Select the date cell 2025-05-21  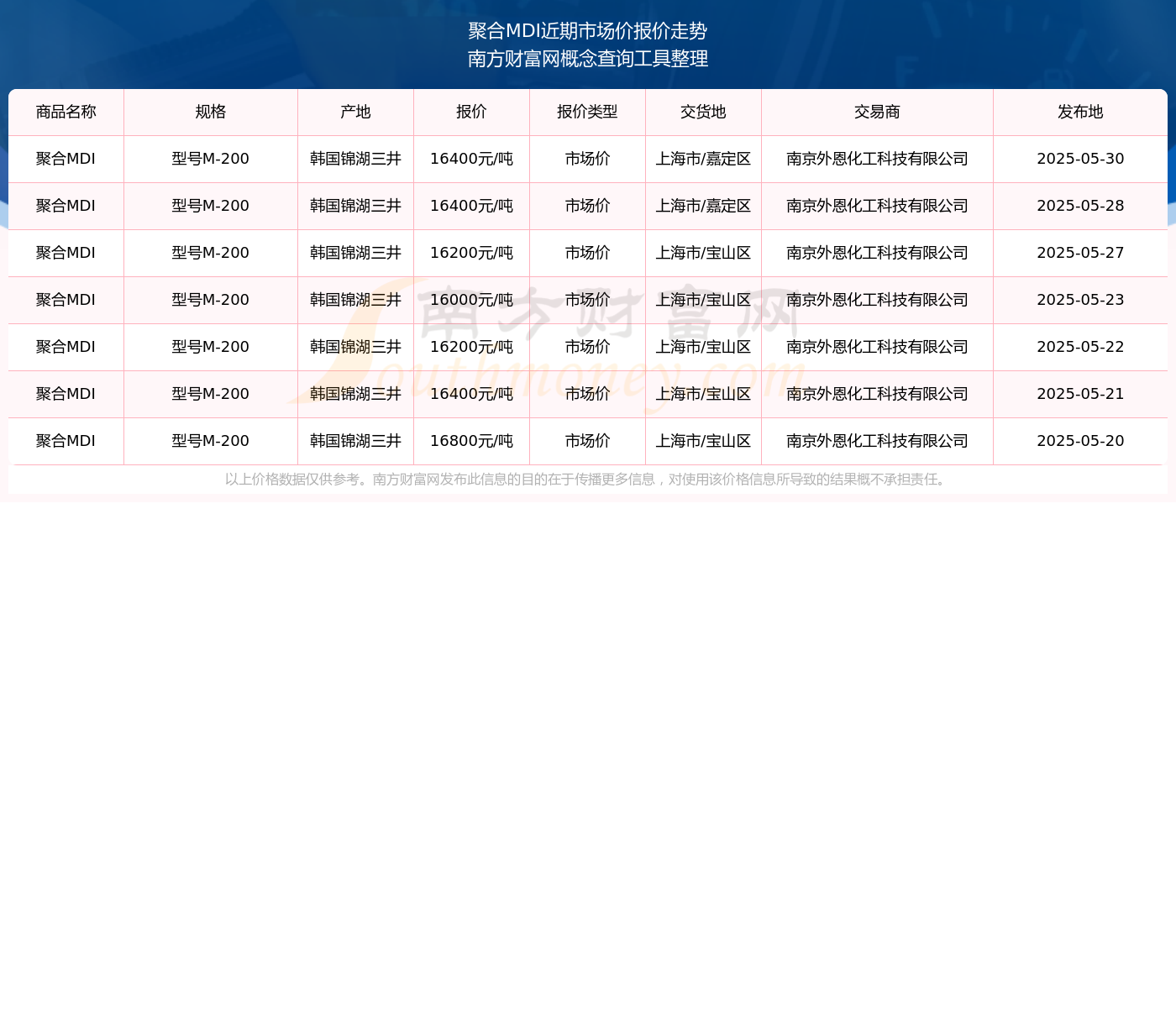coord(1081,394)
